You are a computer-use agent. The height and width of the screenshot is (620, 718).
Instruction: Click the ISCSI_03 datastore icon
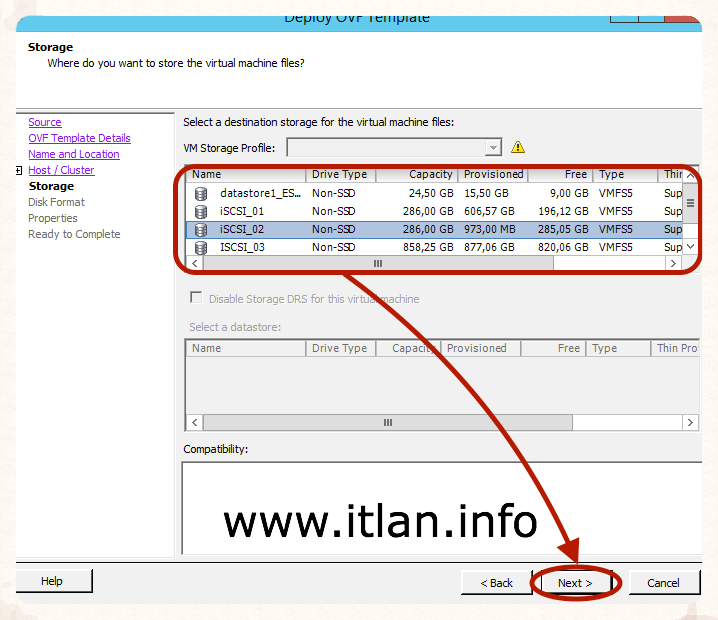tap(201, 248)
